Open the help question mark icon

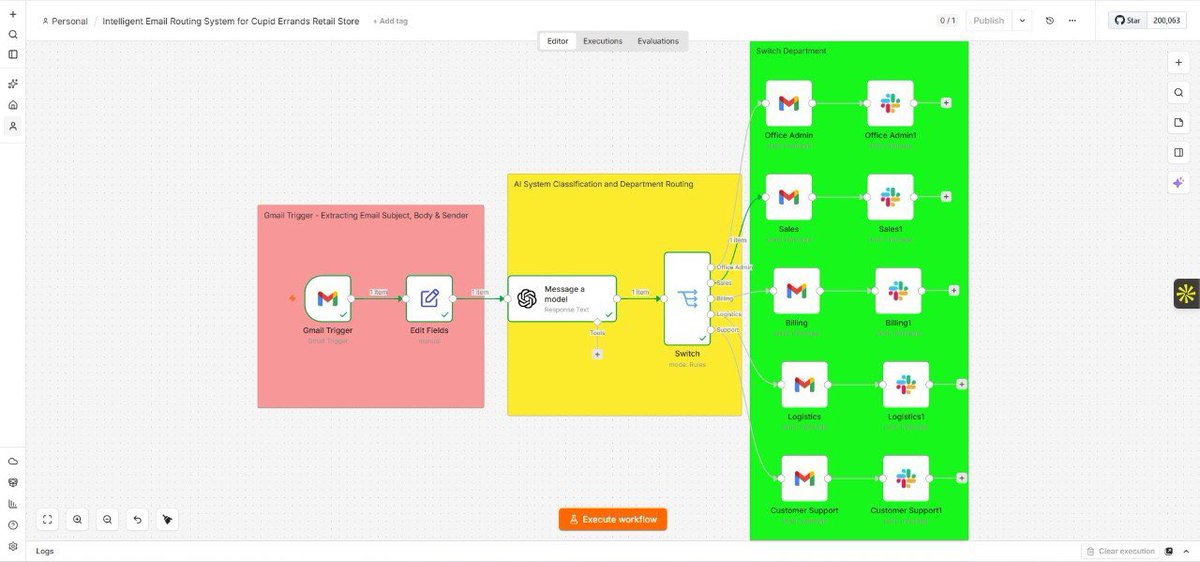[x=13, y=525]
